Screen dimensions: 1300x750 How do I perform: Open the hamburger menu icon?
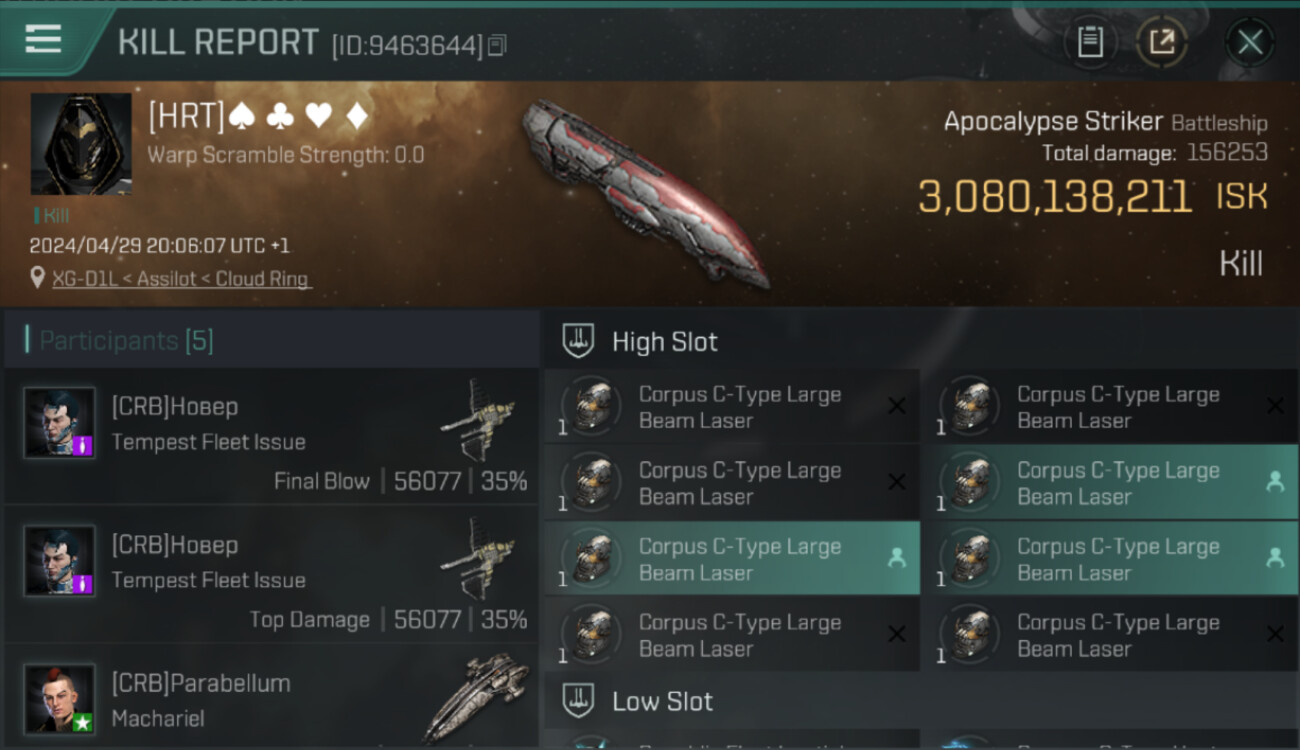[x=43, y=39]
